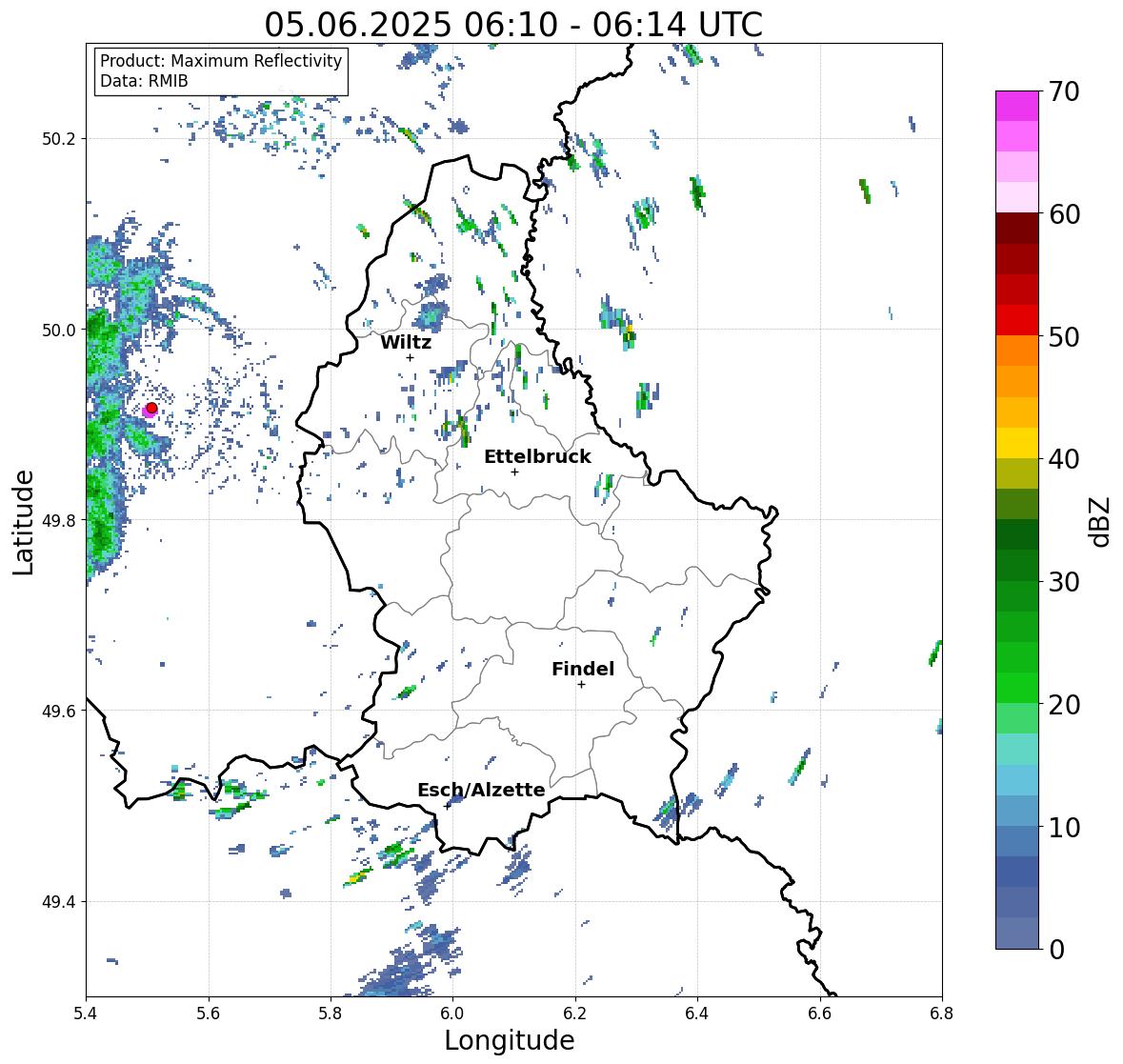Viewport: 1123px width, 1064px height.
Task: Click the 'Data: RMIB' text
Action: click(x=144, y=81)
